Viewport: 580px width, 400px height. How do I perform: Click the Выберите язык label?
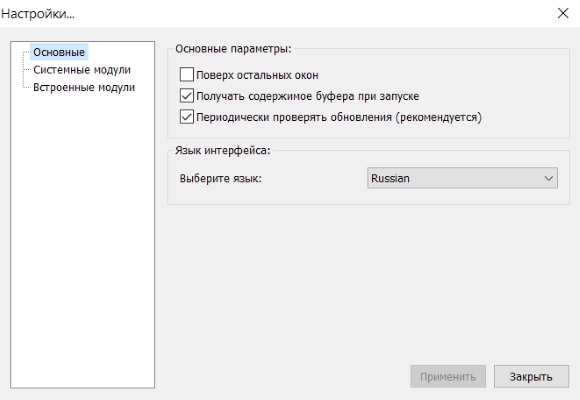[x=220, y=178]
